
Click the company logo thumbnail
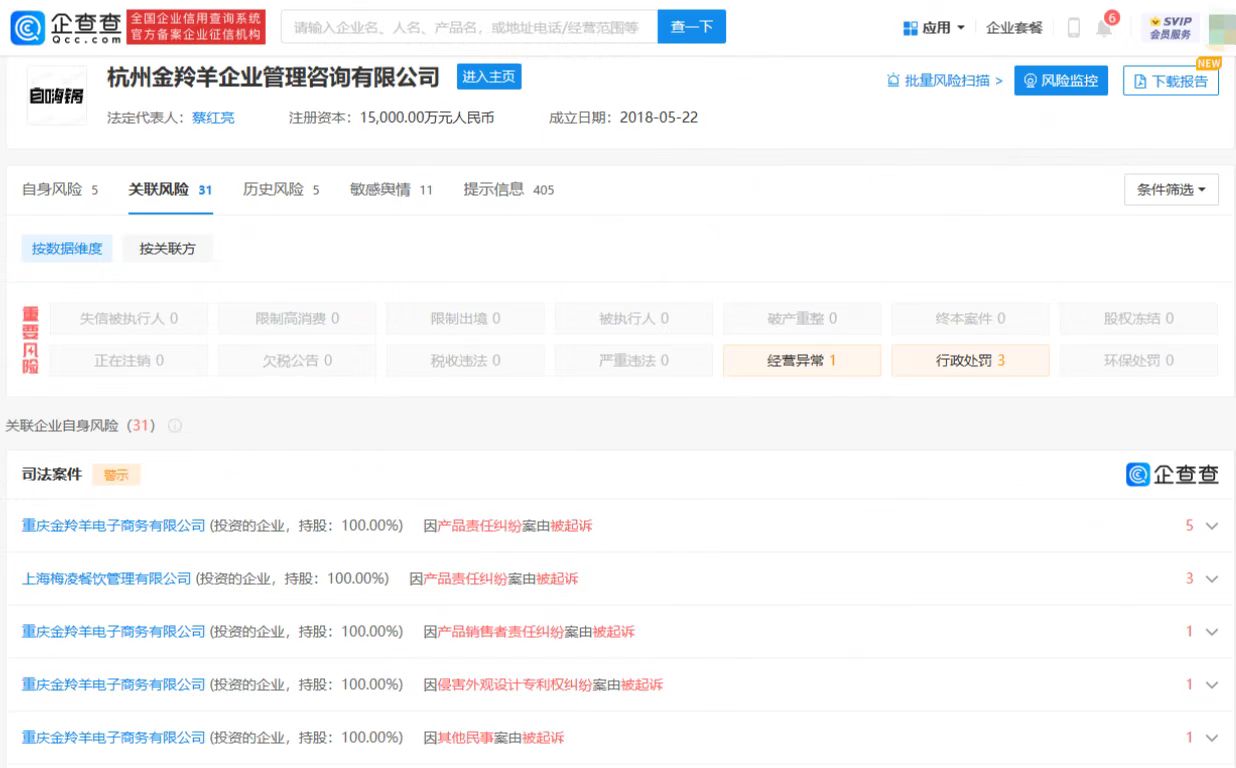(56, 96)
